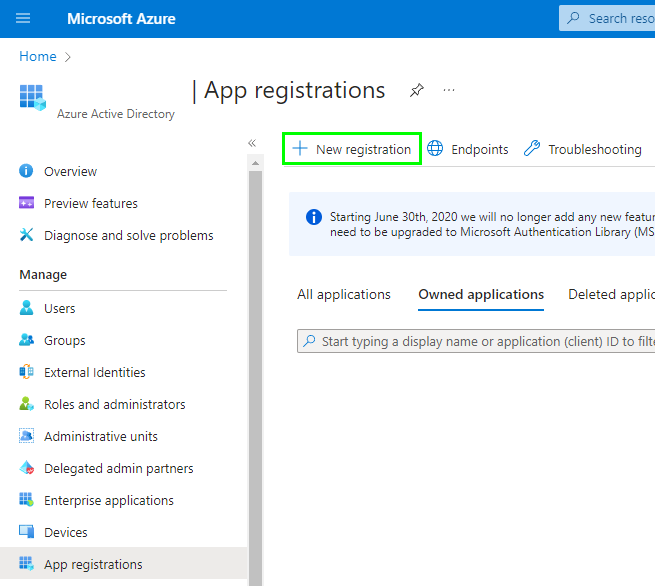This screenshot has height=586, width=655.
Task: Click the Troubleshooting wrench icon
Action: (x=532, y=148)
